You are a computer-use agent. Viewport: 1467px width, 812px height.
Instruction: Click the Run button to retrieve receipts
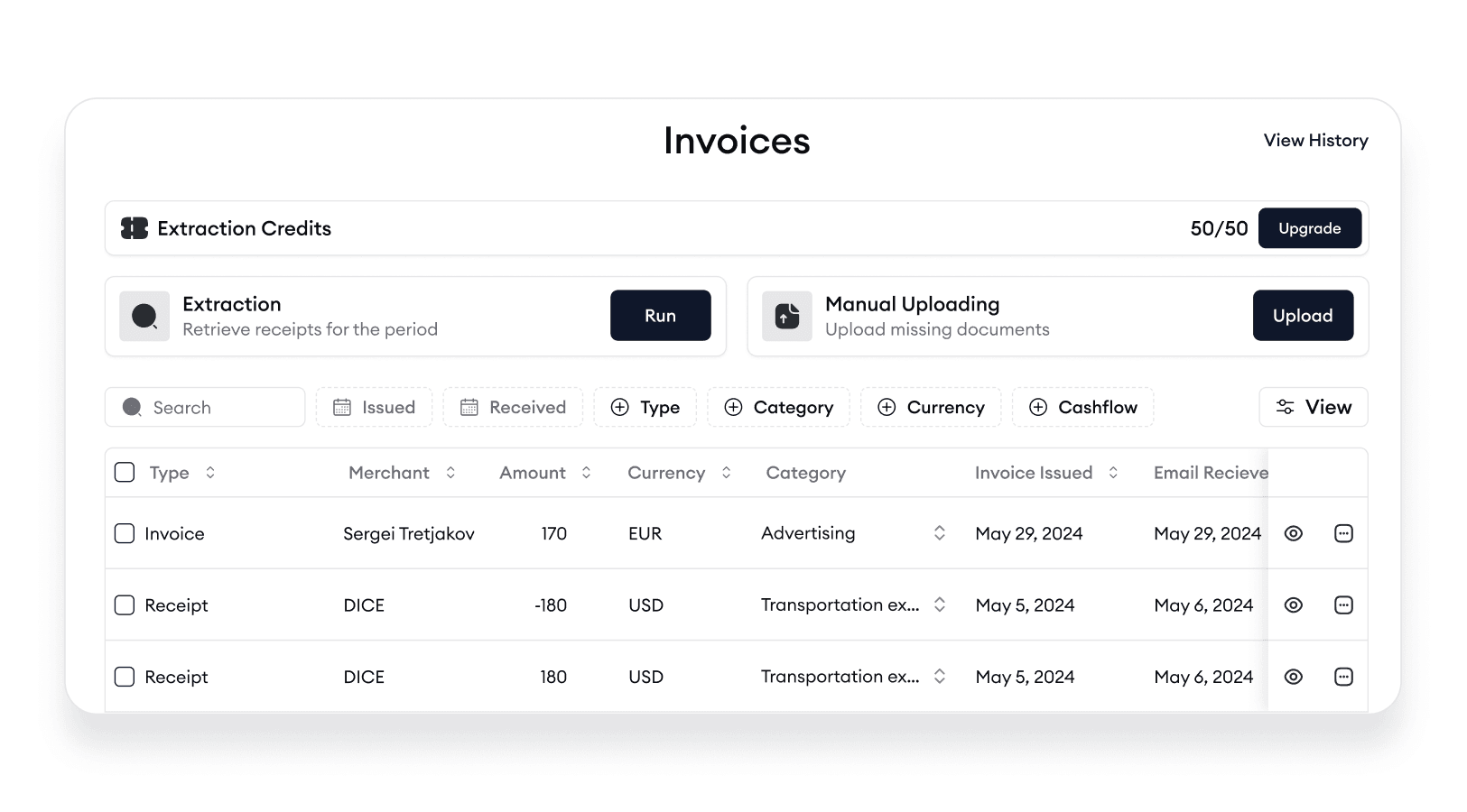point(660,316)
